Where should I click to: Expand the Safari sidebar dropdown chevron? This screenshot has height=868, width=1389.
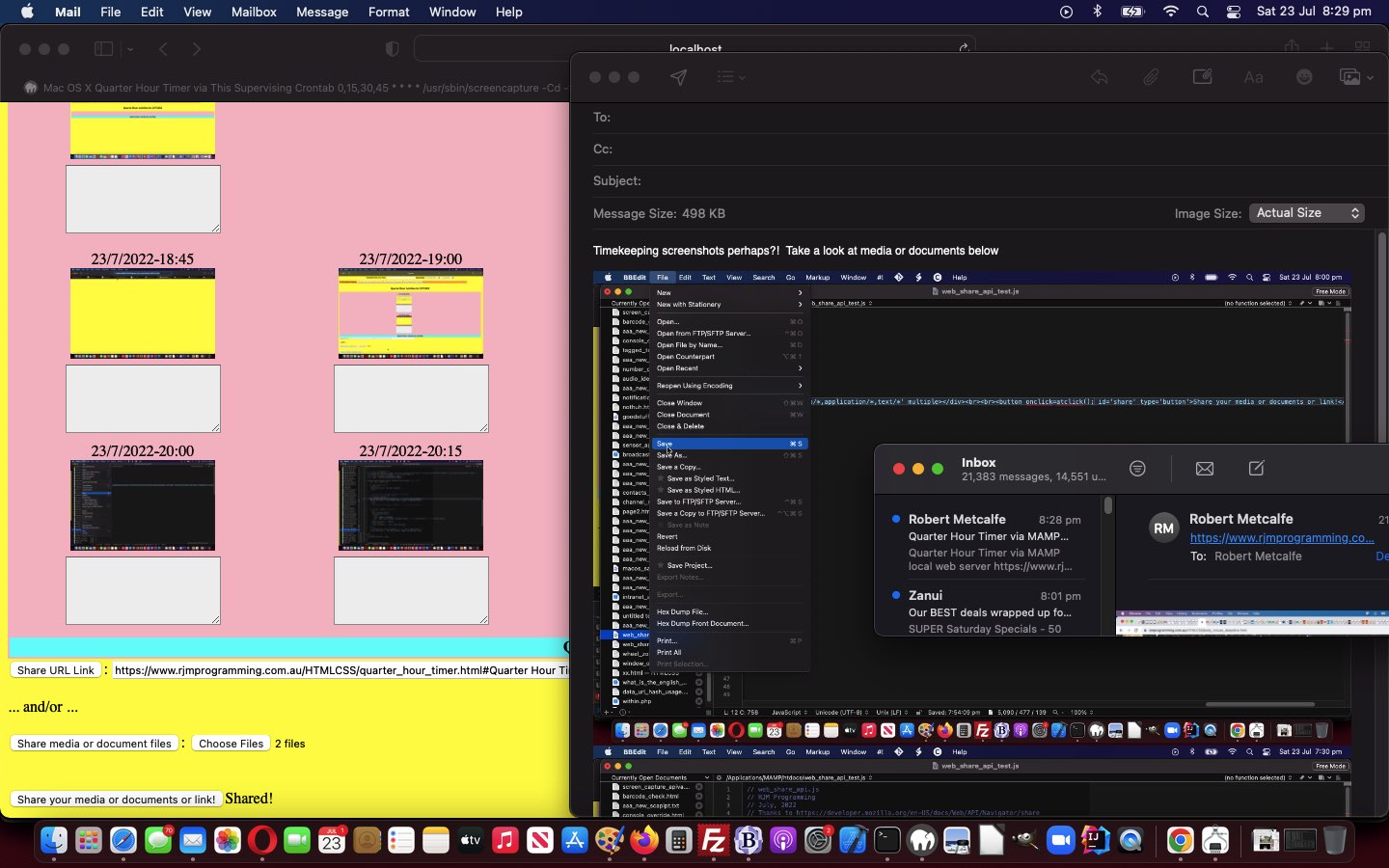(130, 49)
